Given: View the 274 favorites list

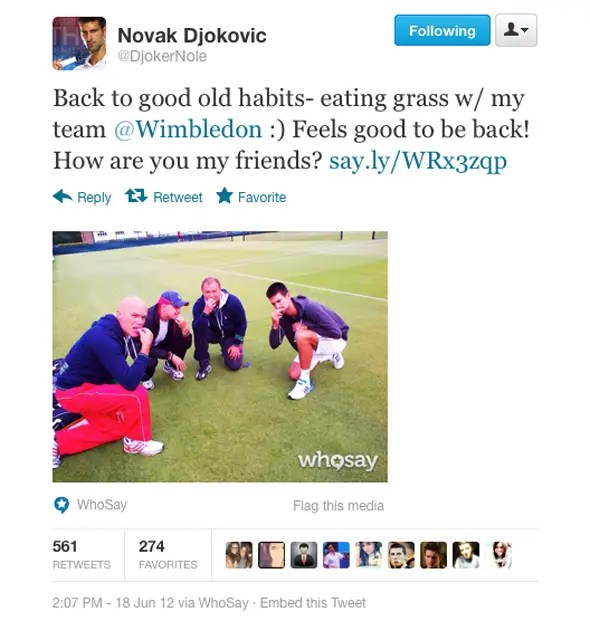Looking at the screenshot, I should coord(168,554).
